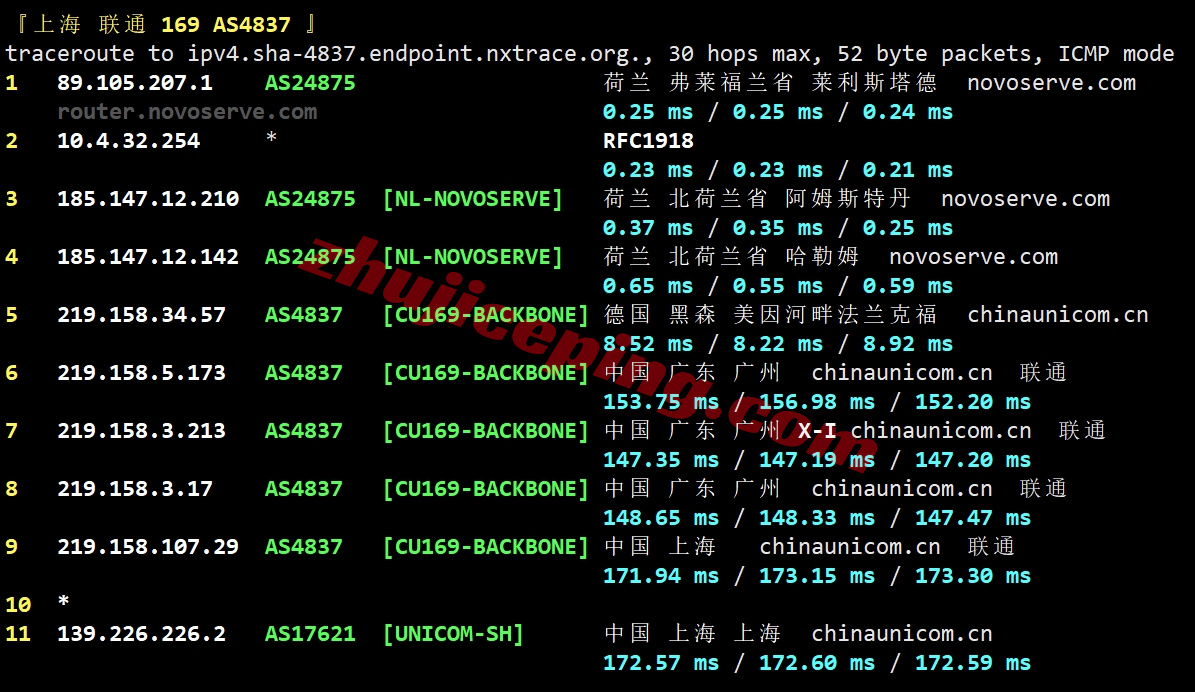Select the [CU169-BACKBONE] tag on hop 9

coord(485,546)
